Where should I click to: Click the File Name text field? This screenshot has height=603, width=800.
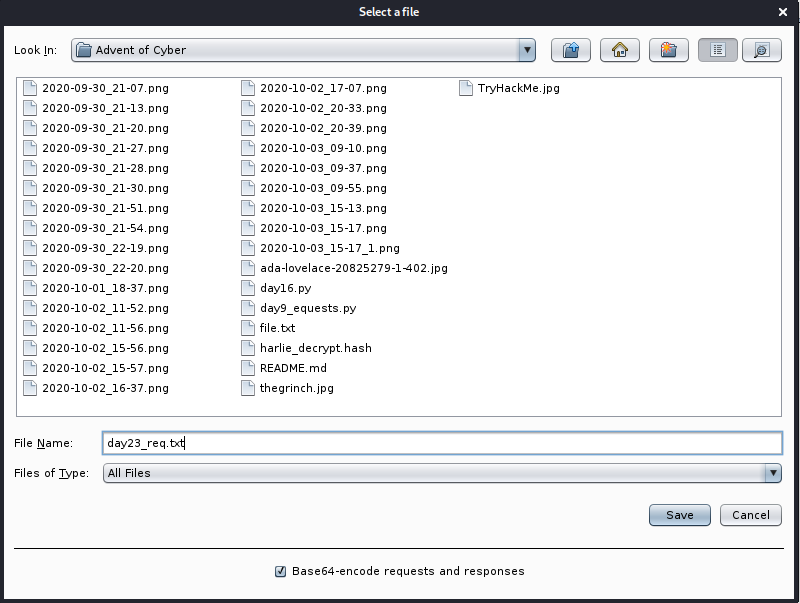pos(440,443)
